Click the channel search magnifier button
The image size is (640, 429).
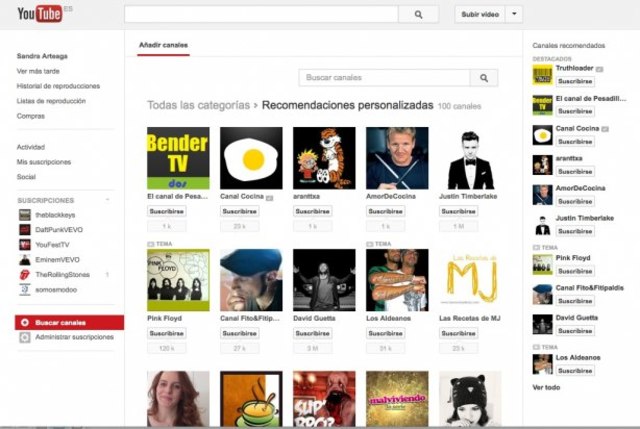click(x=484, y=78)
